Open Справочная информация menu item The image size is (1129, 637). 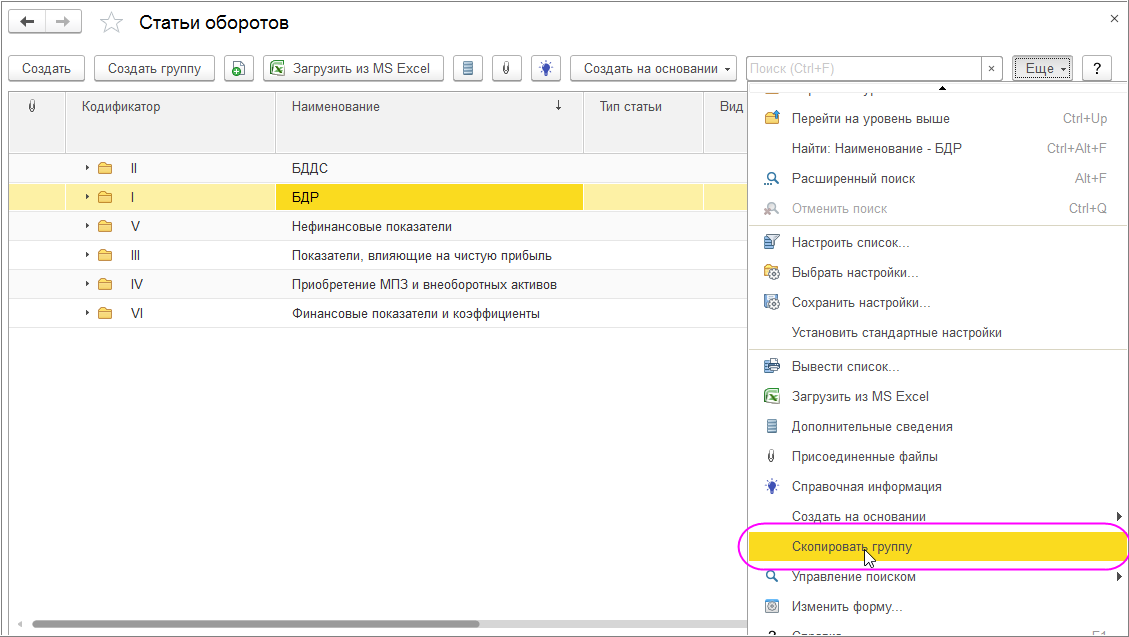(x=937, y=487)
